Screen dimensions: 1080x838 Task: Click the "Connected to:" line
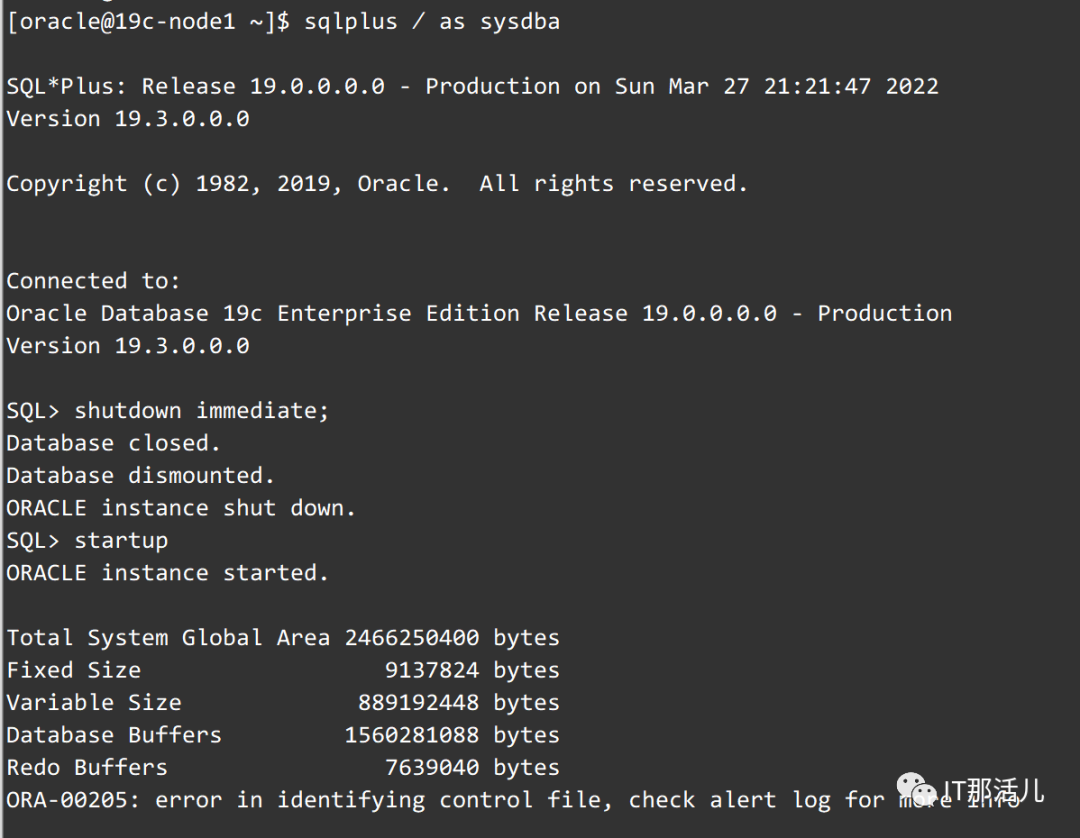[93, 281]
